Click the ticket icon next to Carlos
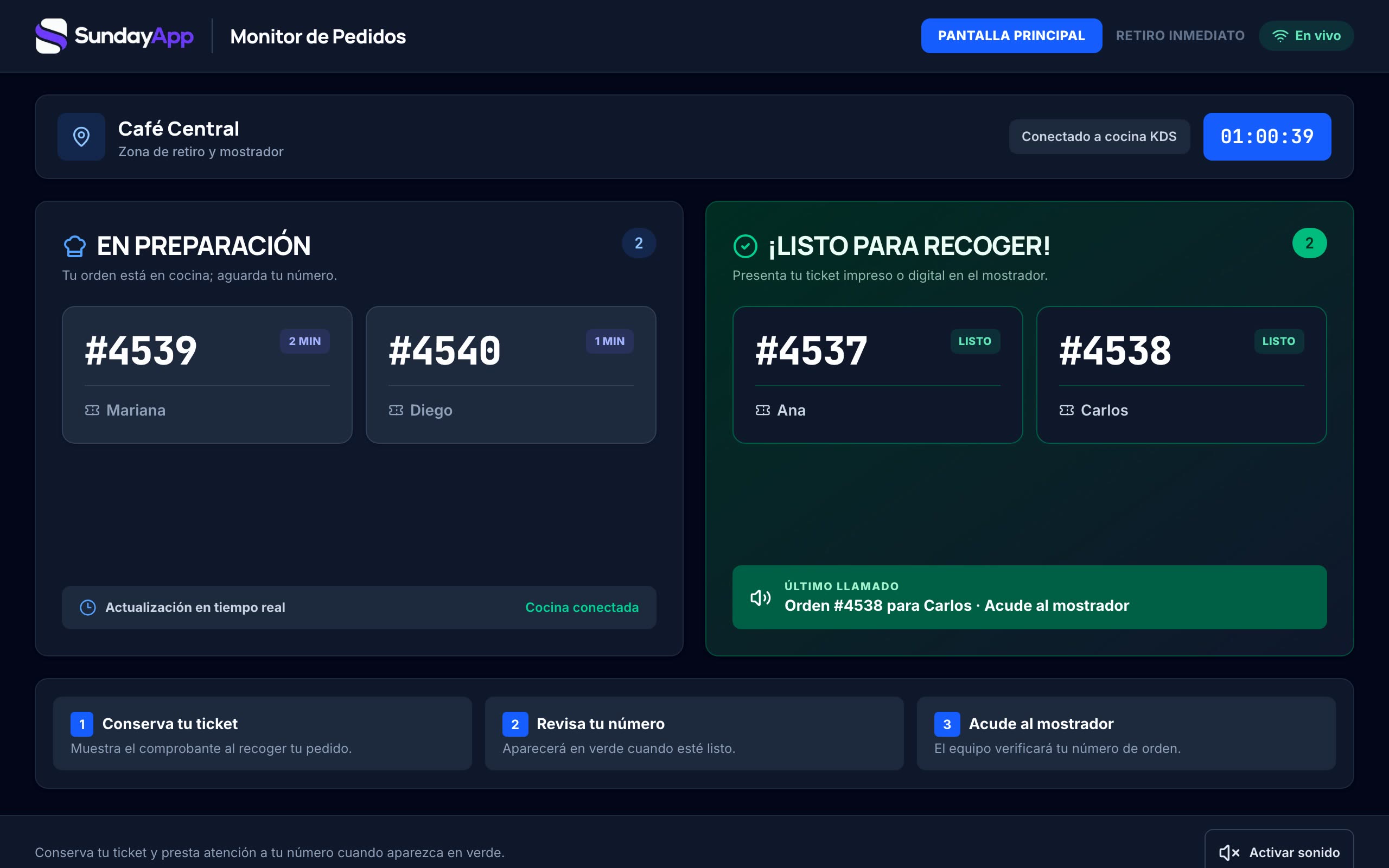The height and width of the screenshot is (868, 1389). pos(1066,410)
